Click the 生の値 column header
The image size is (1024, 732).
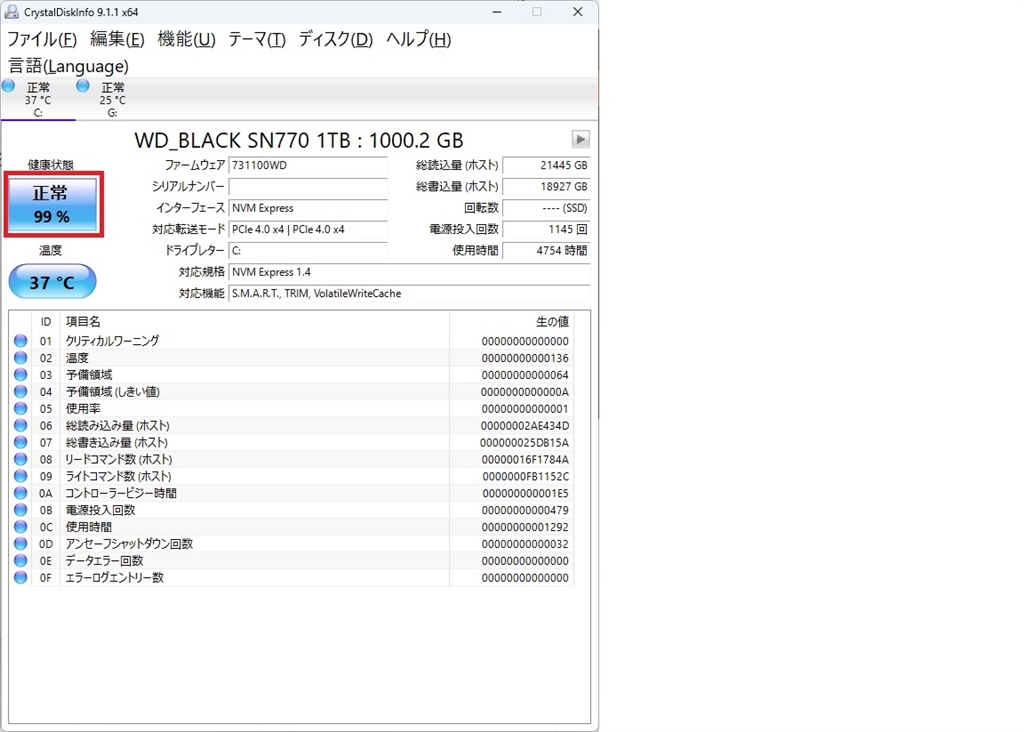pyautogui.click(x=511, y=322)
